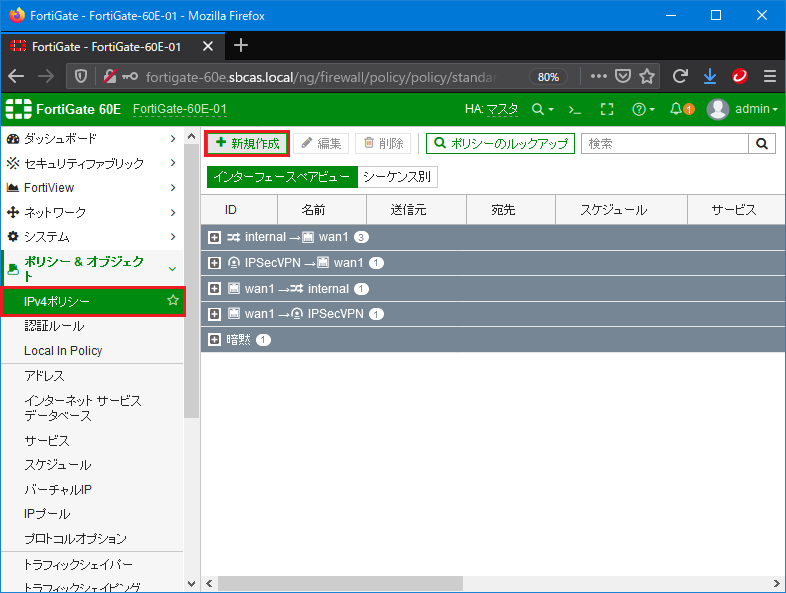Open IPプール page
Viewport: 786px width, 593px height.
(x=47, y=514)
